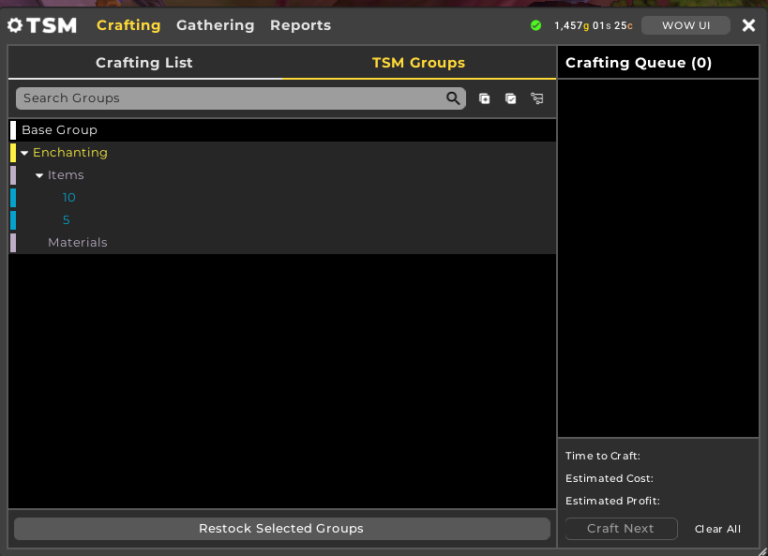The width and height of the screenshot is (768, 556).
Task: Click the Time to Craft label
Action: 602,456
